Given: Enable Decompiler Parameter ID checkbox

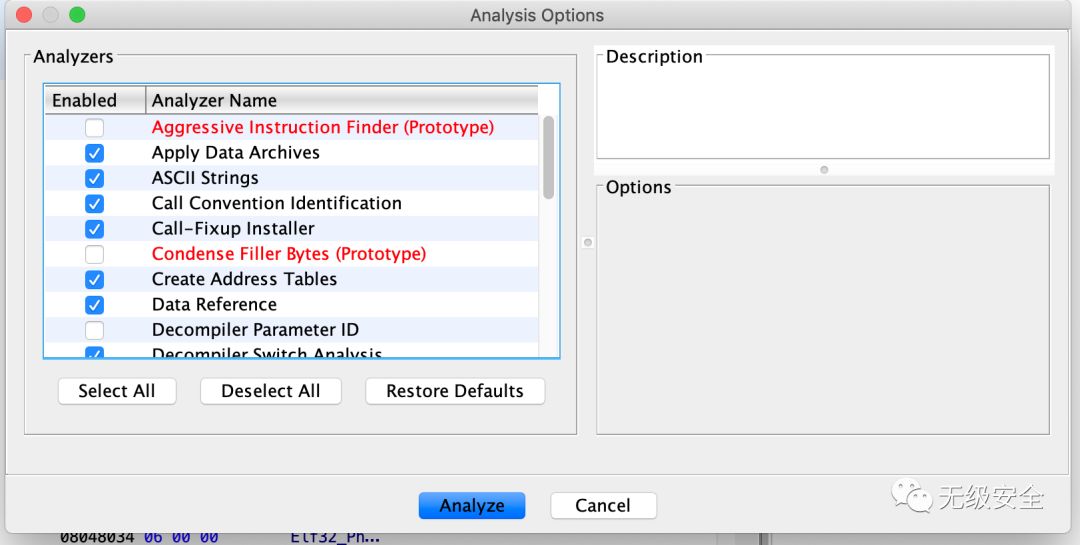Looking at the screenshot, I should [94, 330].
